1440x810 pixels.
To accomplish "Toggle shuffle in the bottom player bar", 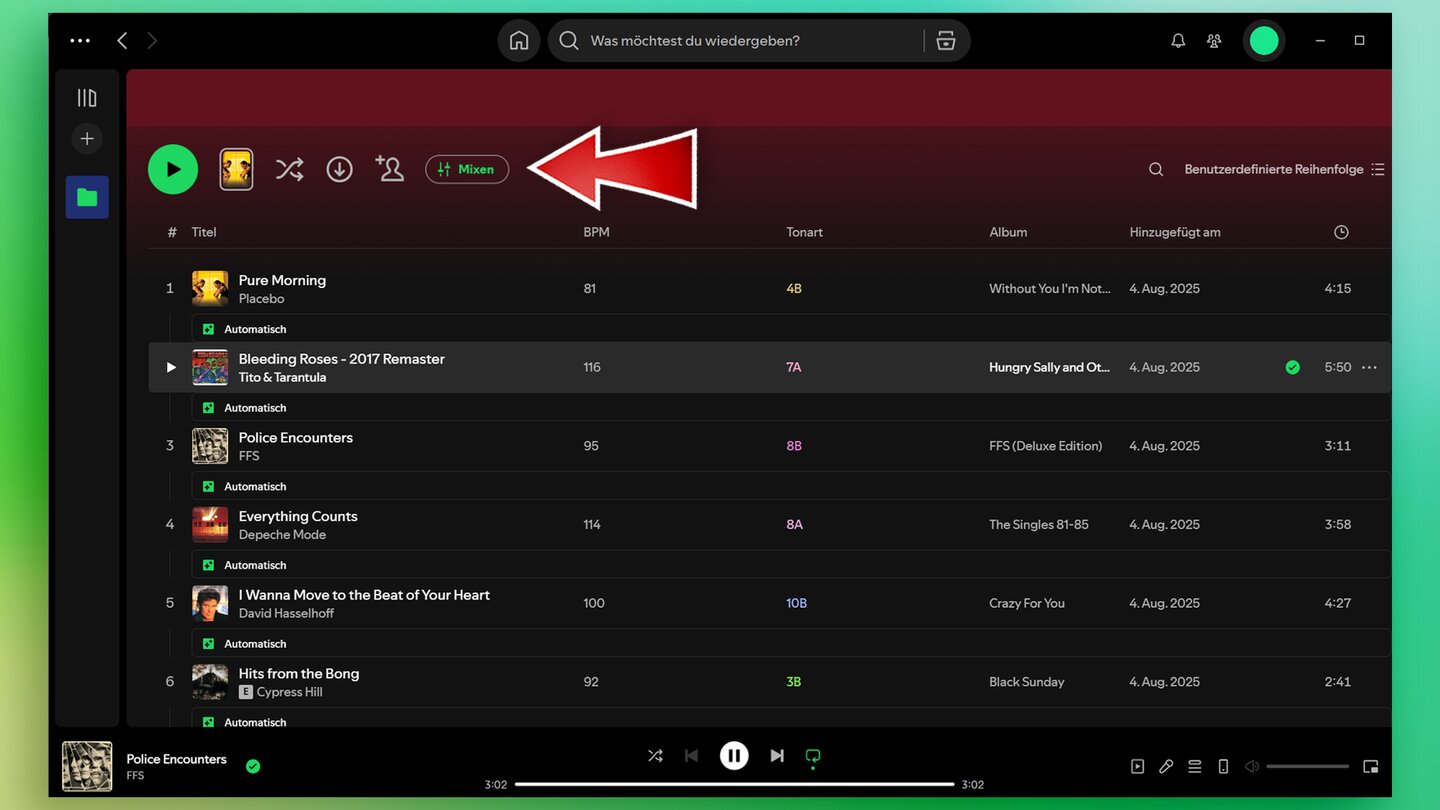I will click(655, 756).
